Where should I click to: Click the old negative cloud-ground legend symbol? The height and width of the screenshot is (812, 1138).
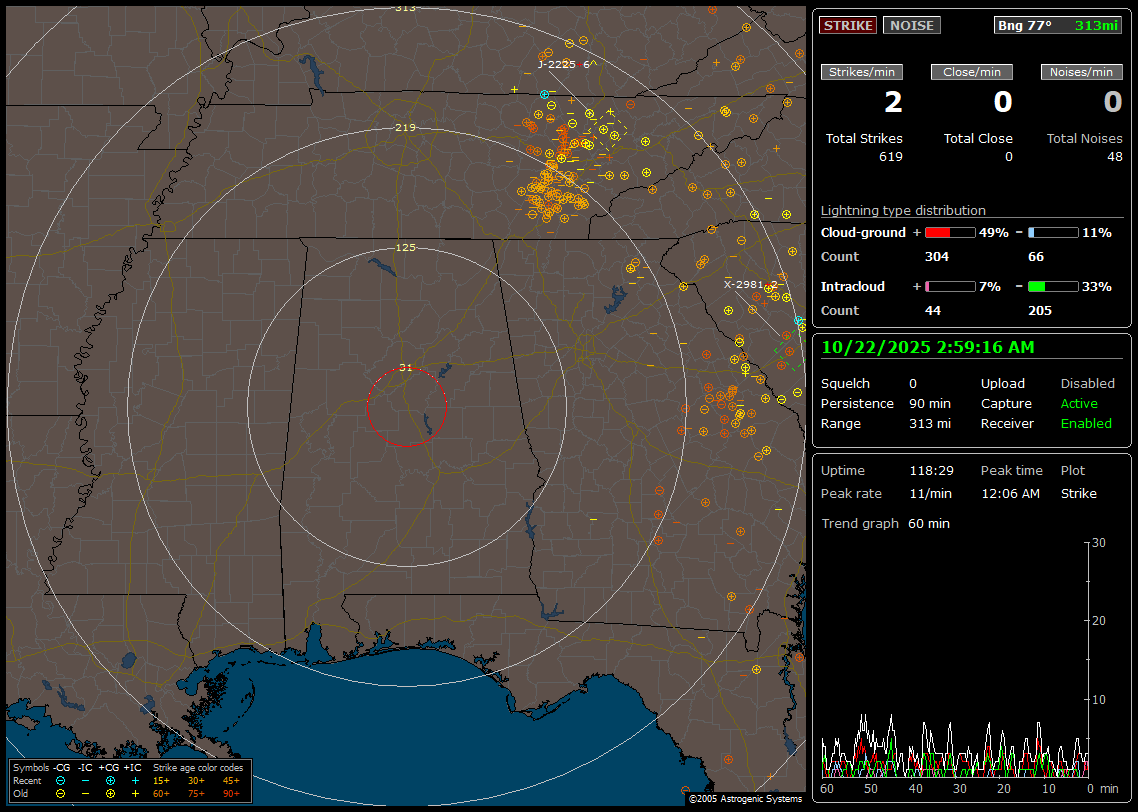[60, 793]
